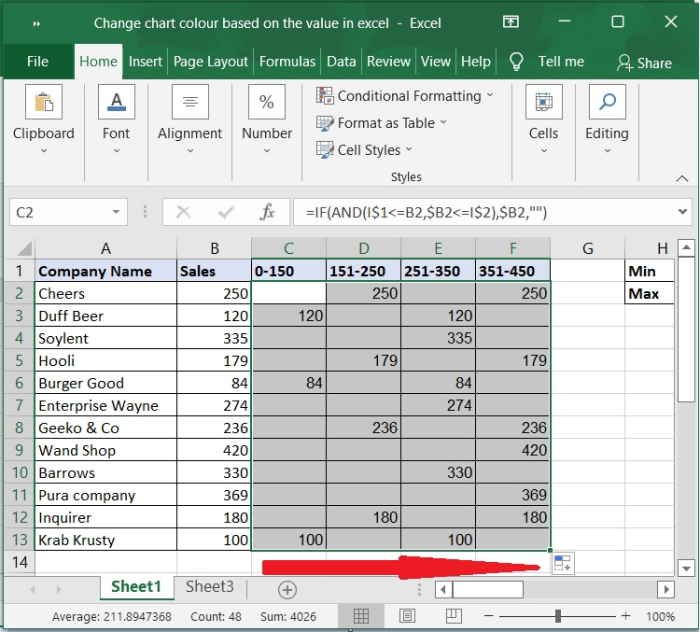Open the Cells group icon
700x632 pixels.
pos(543,103)
